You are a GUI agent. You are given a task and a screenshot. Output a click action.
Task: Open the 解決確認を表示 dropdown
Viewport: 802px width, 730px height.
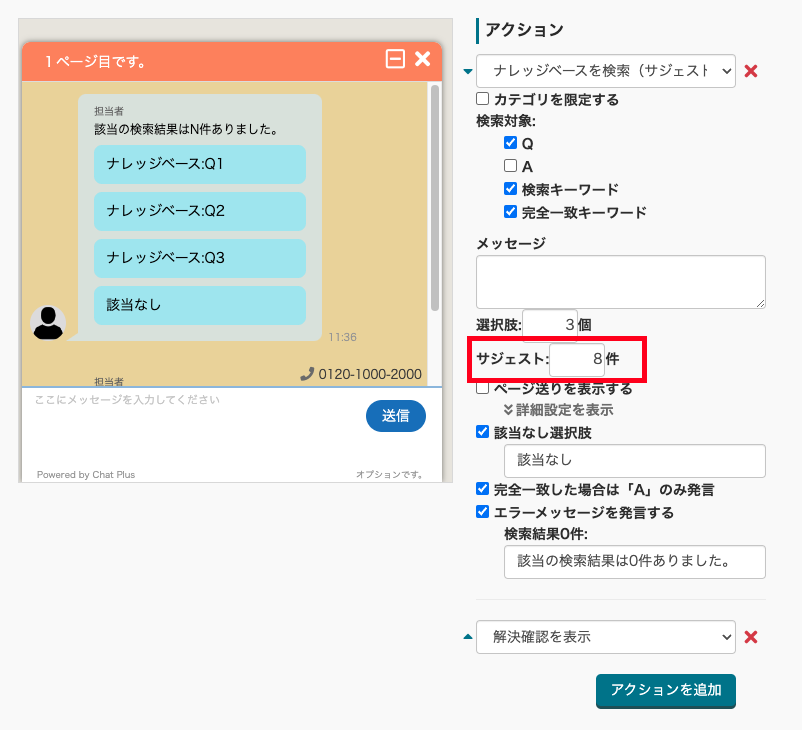click(606, 637)
